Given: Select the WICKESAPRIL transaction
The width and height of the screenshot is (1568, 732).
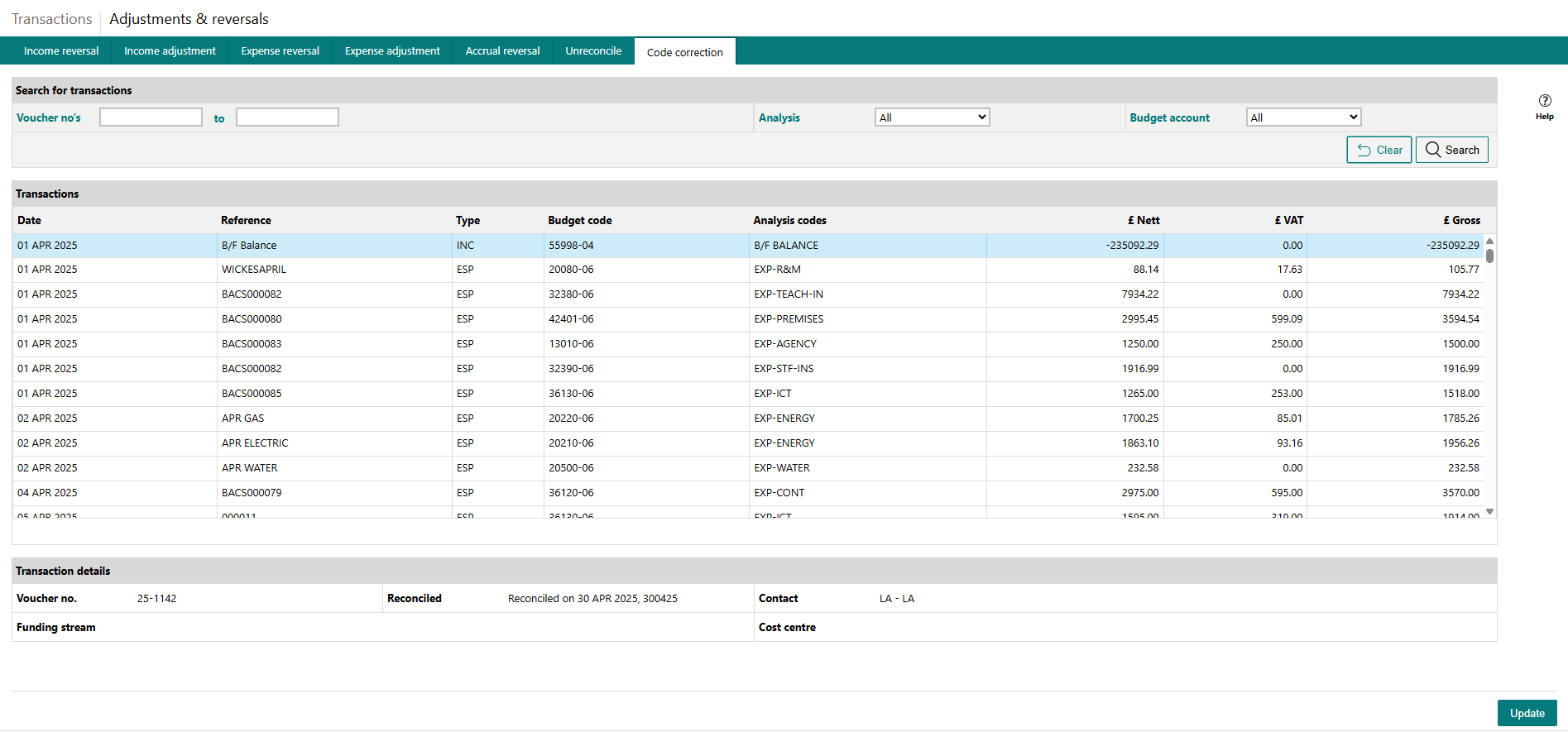Looking at the screenshot, I should (x=749, y=270).
